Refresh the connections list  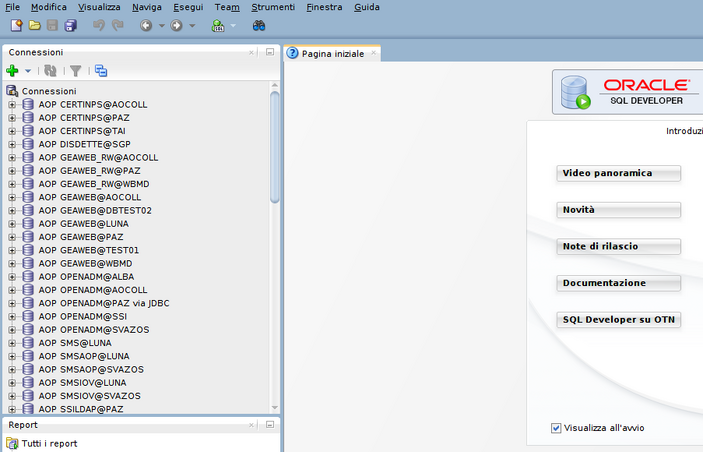point(50,70)
